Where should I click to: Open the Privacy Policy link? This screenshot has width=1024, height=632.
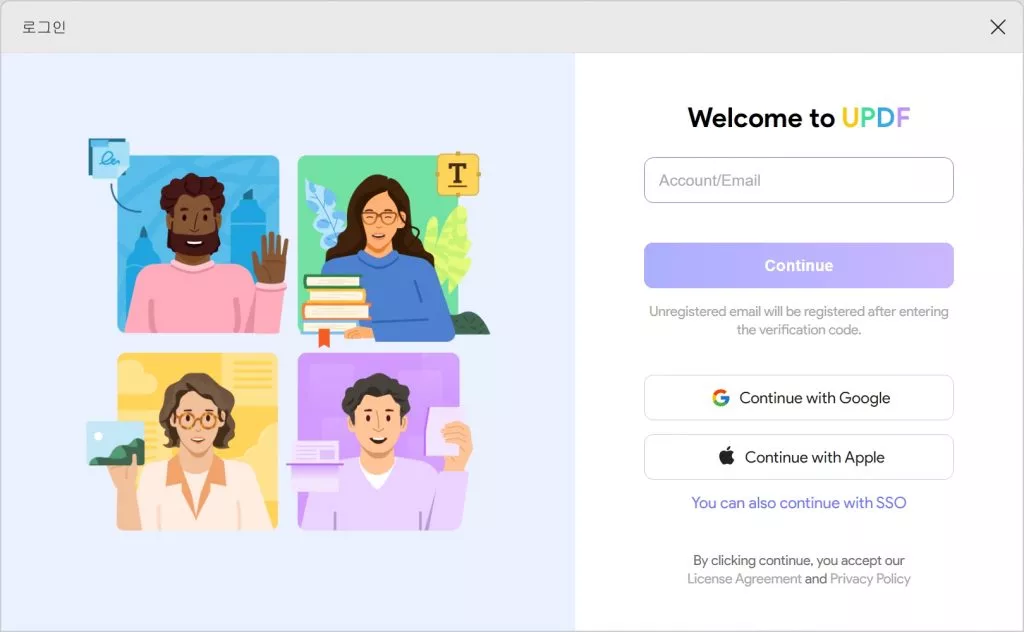(x=870, y=578)
